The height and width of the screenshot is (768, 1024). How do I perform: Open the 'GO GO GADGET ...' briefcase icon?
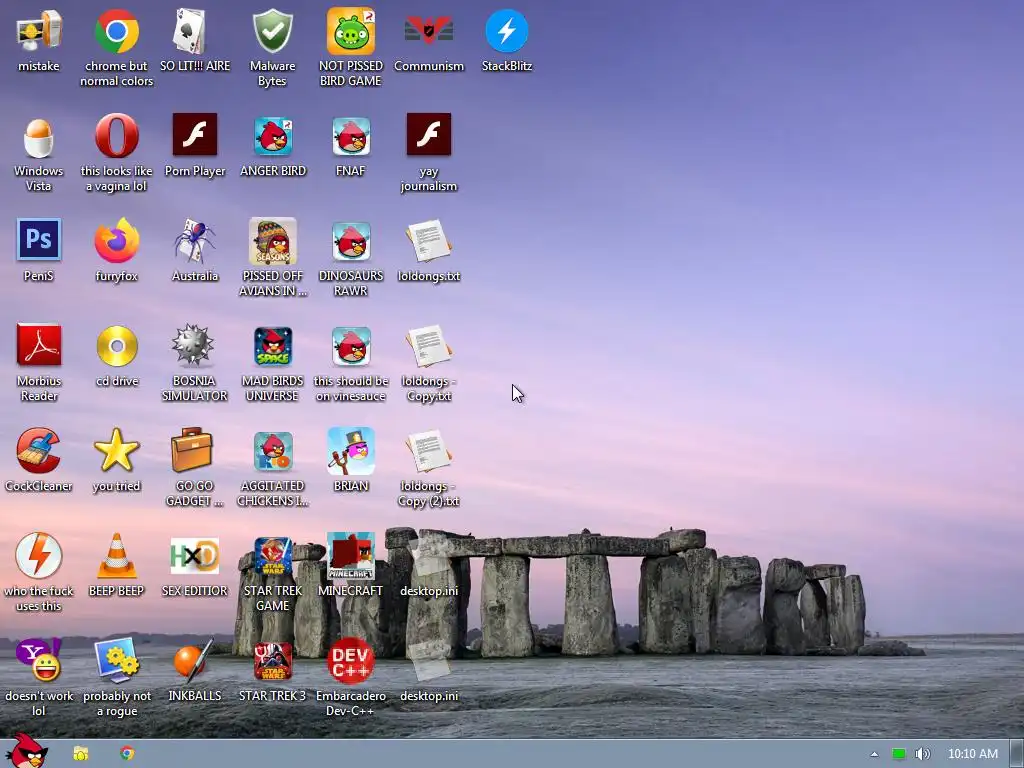(195, 469)
